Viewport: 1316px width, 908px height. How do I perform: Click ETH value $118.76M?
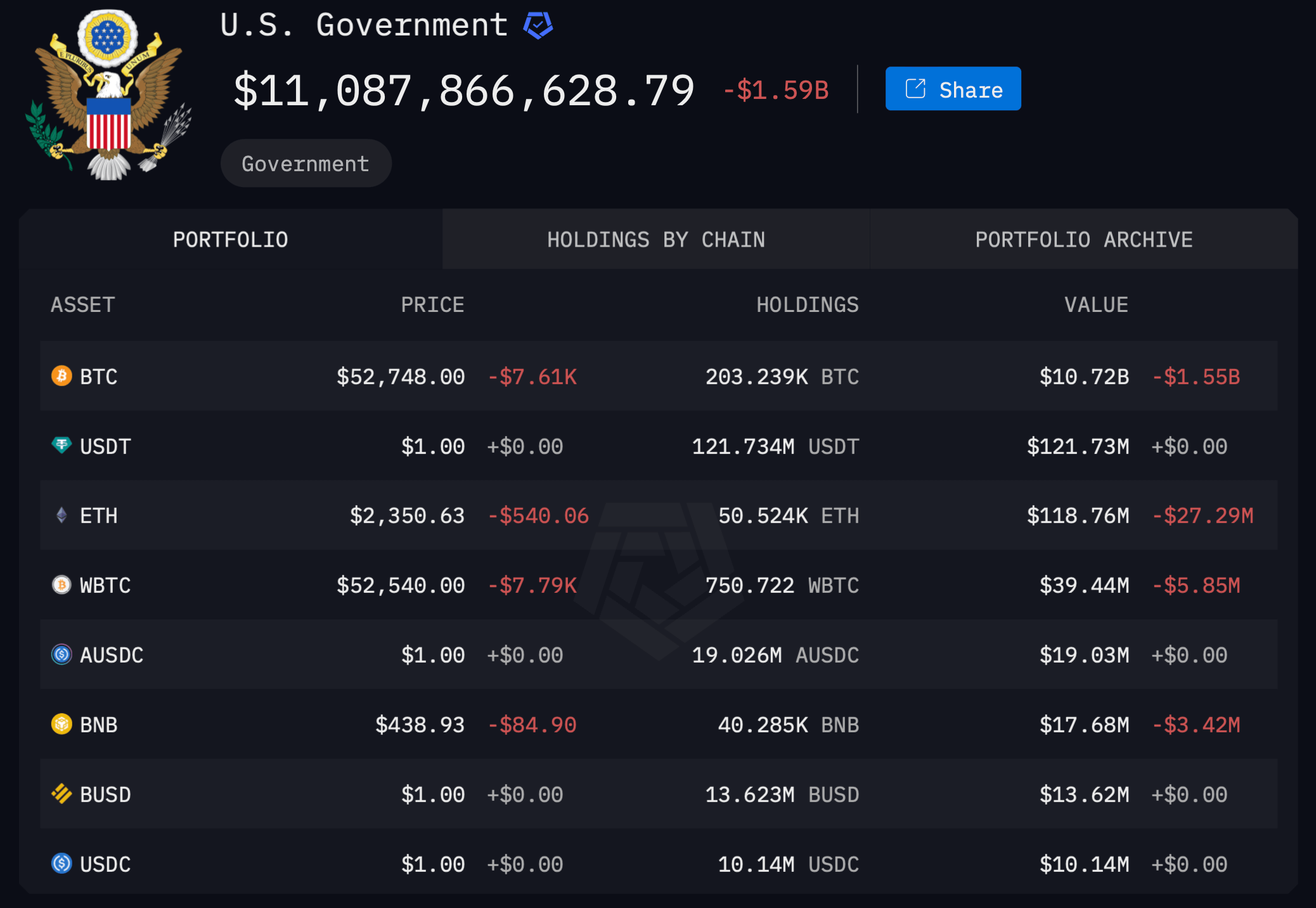(1078, 516)
